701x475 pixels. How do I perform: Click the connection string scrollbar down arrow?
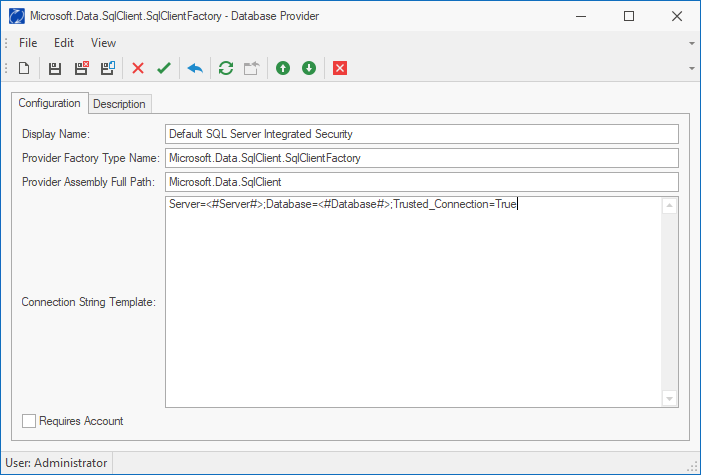pos(669,398)
